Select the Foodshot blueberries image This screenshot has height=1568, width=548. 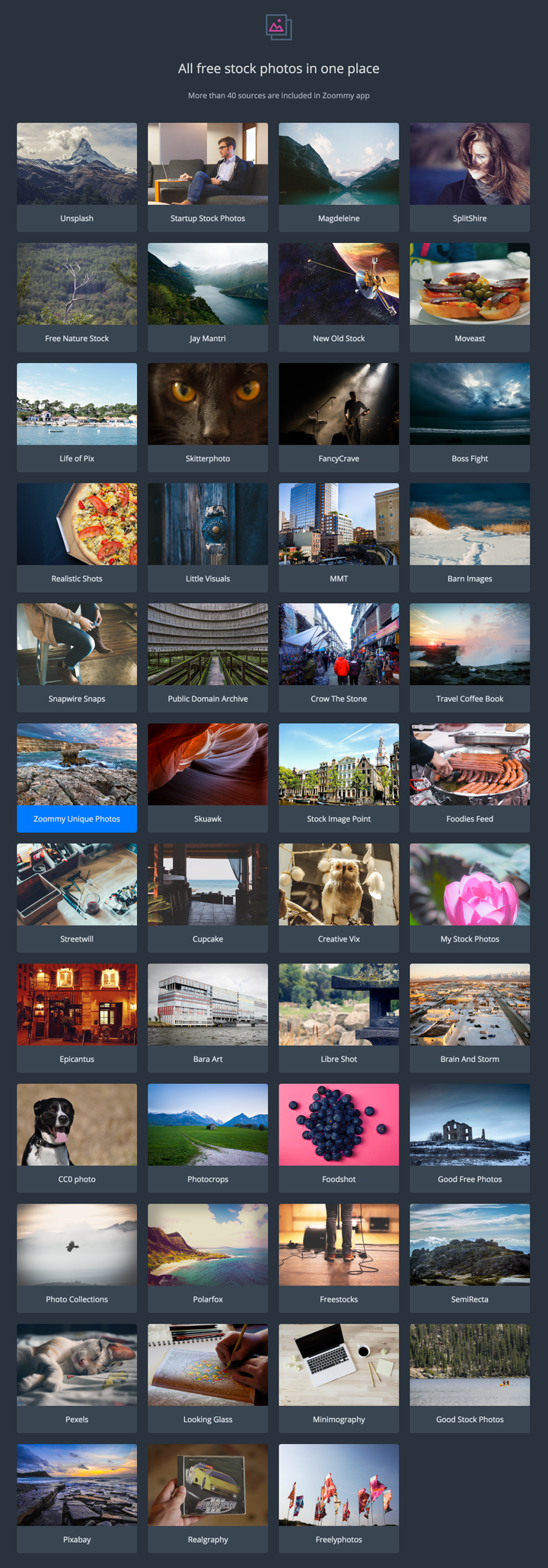click(339, 1125)
